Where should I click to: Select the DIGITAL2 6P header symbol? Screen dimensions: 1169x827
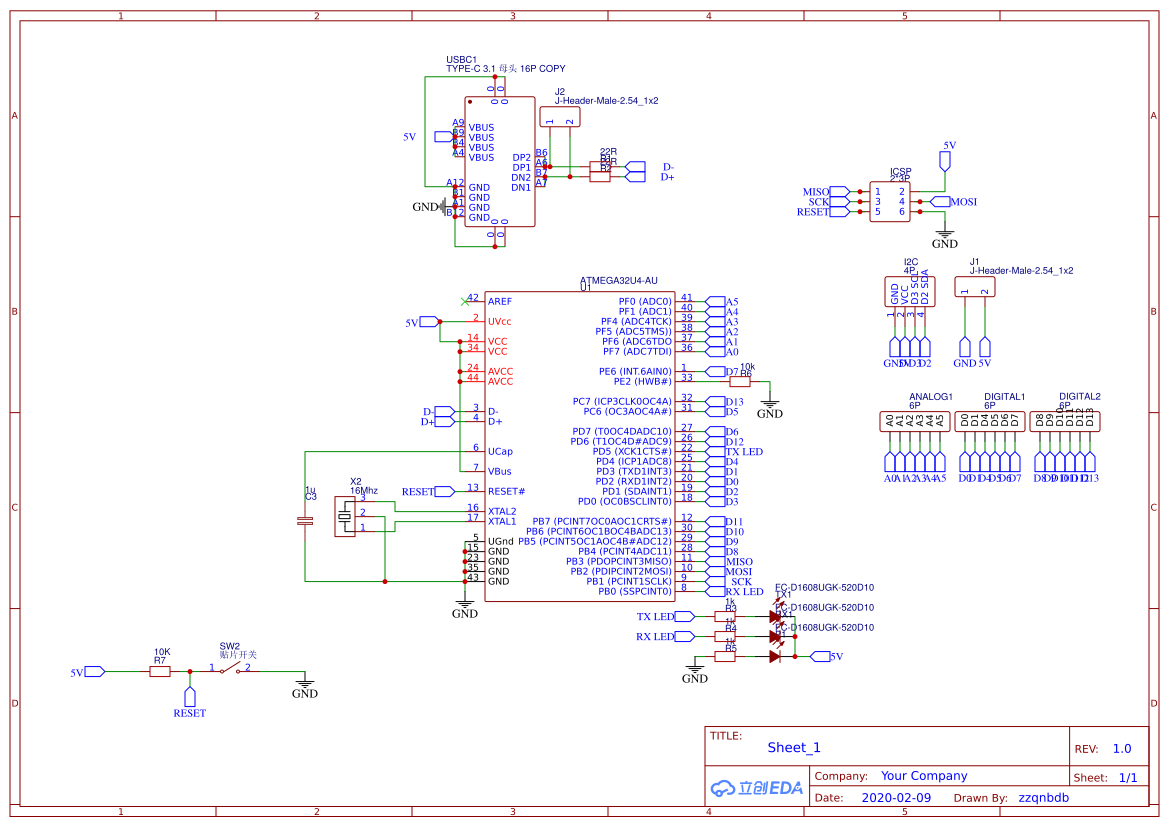1065,421
